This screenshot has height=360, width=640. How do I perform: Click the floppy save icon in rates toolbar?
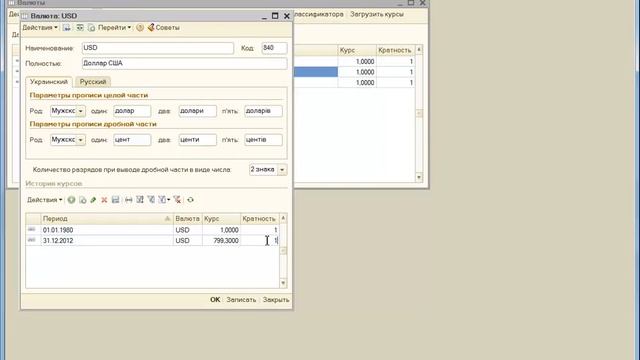click(x=116, y=200)
